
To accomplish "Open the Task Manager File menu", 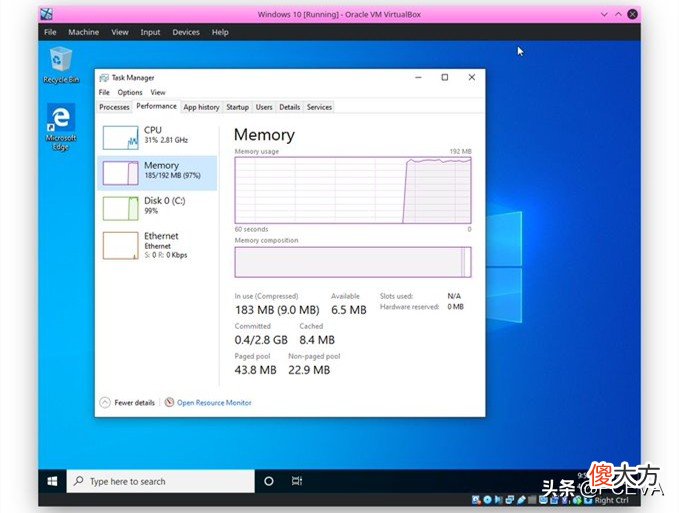I will (x=104, y=92).
